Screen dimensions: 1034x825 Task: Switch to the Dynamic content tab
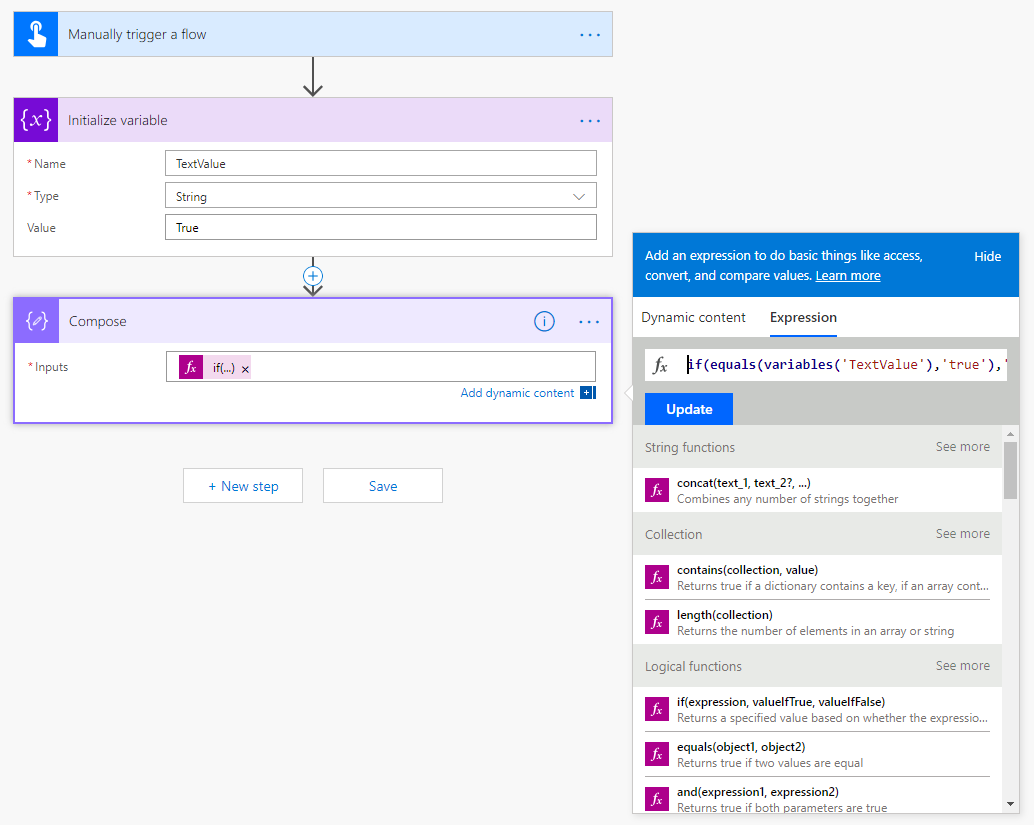pos(693,317)
